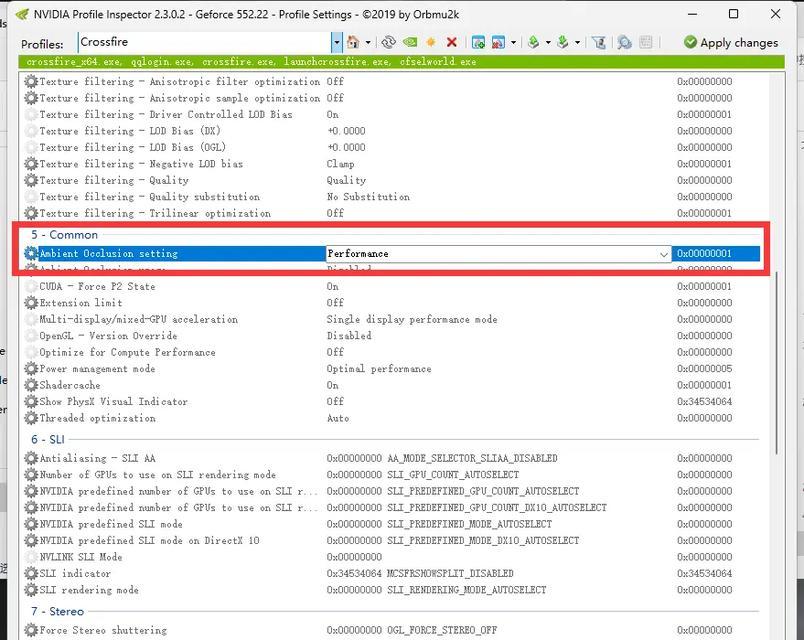Select 'Number of GPUs to use on SLI rendering mode' label
This screenshot has width=804, height=640.
pos(157,474)
